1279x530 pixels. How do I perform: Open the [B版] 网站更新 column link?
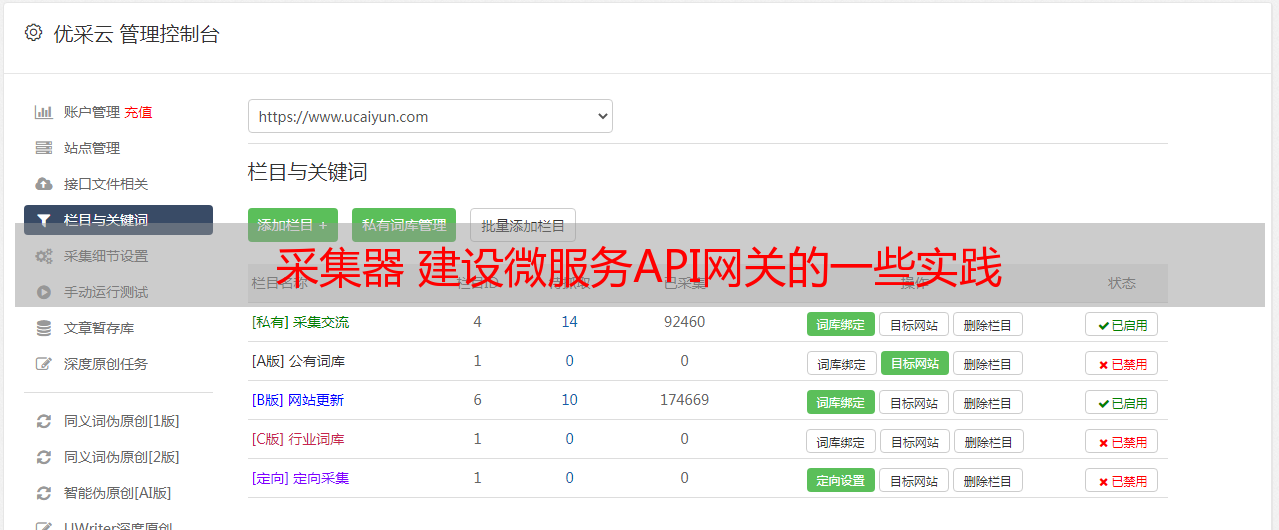pos(297,400)
